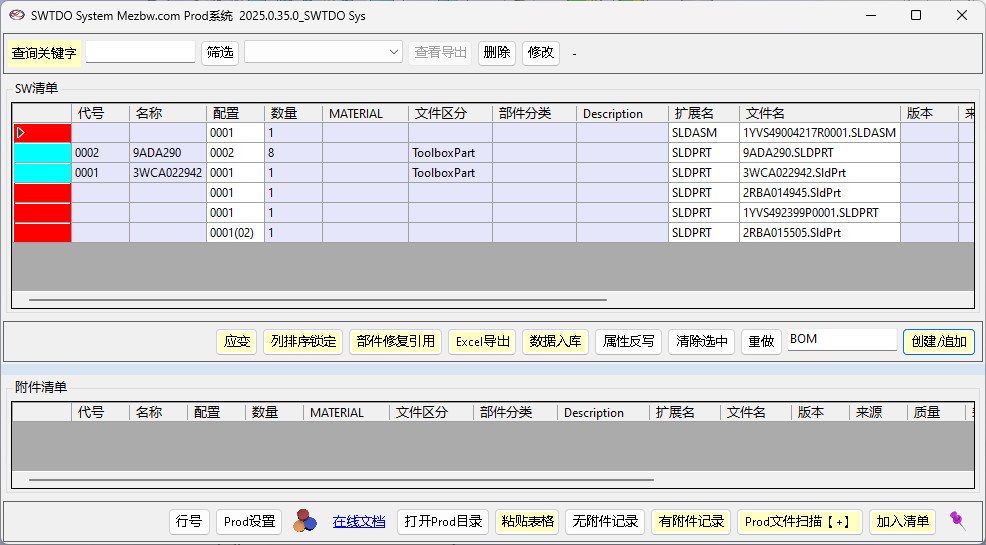Click the 附件清单 horizontal scrollbar
This screenshot has width=986, height=545.
(340, 481)
